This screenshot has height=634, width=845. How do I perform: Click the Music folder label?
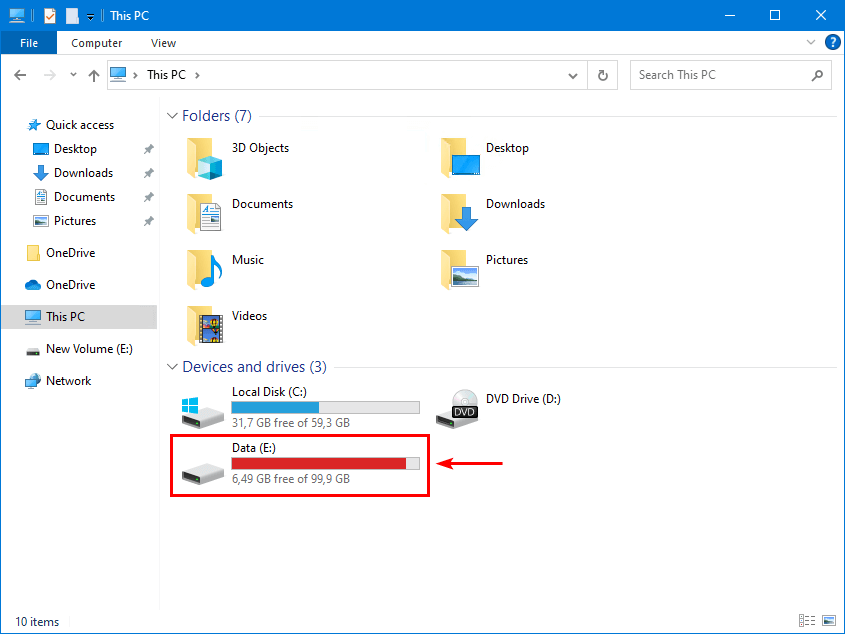click(248, 260)
